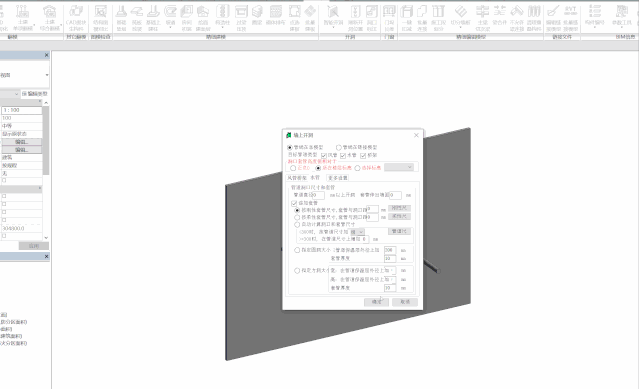
Task: Collapse the second properties group header arrow
Action: coord(40,188)
